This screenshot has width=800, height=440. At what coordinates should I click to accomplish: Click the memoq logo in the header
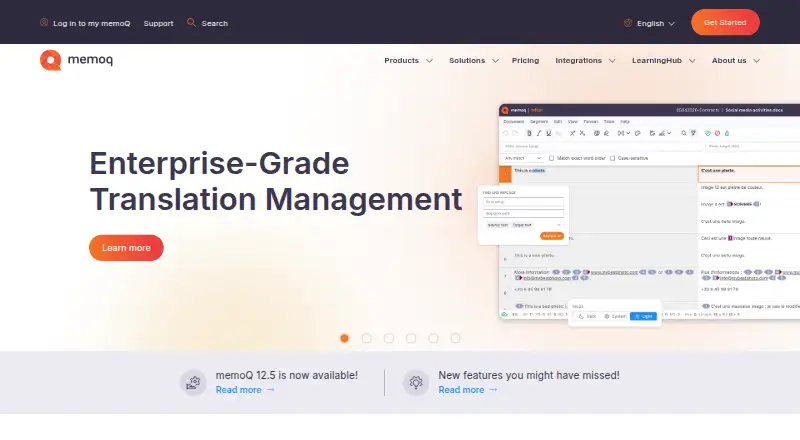(77, 60)
